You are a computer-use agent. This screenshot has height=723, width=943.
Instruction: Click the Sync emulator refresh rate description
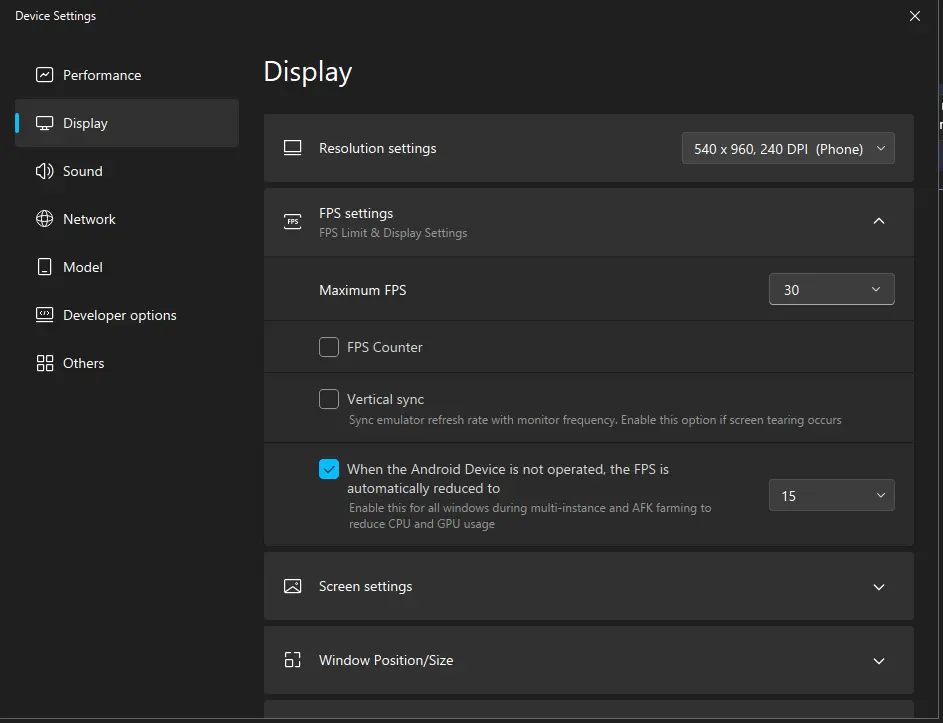595,420
